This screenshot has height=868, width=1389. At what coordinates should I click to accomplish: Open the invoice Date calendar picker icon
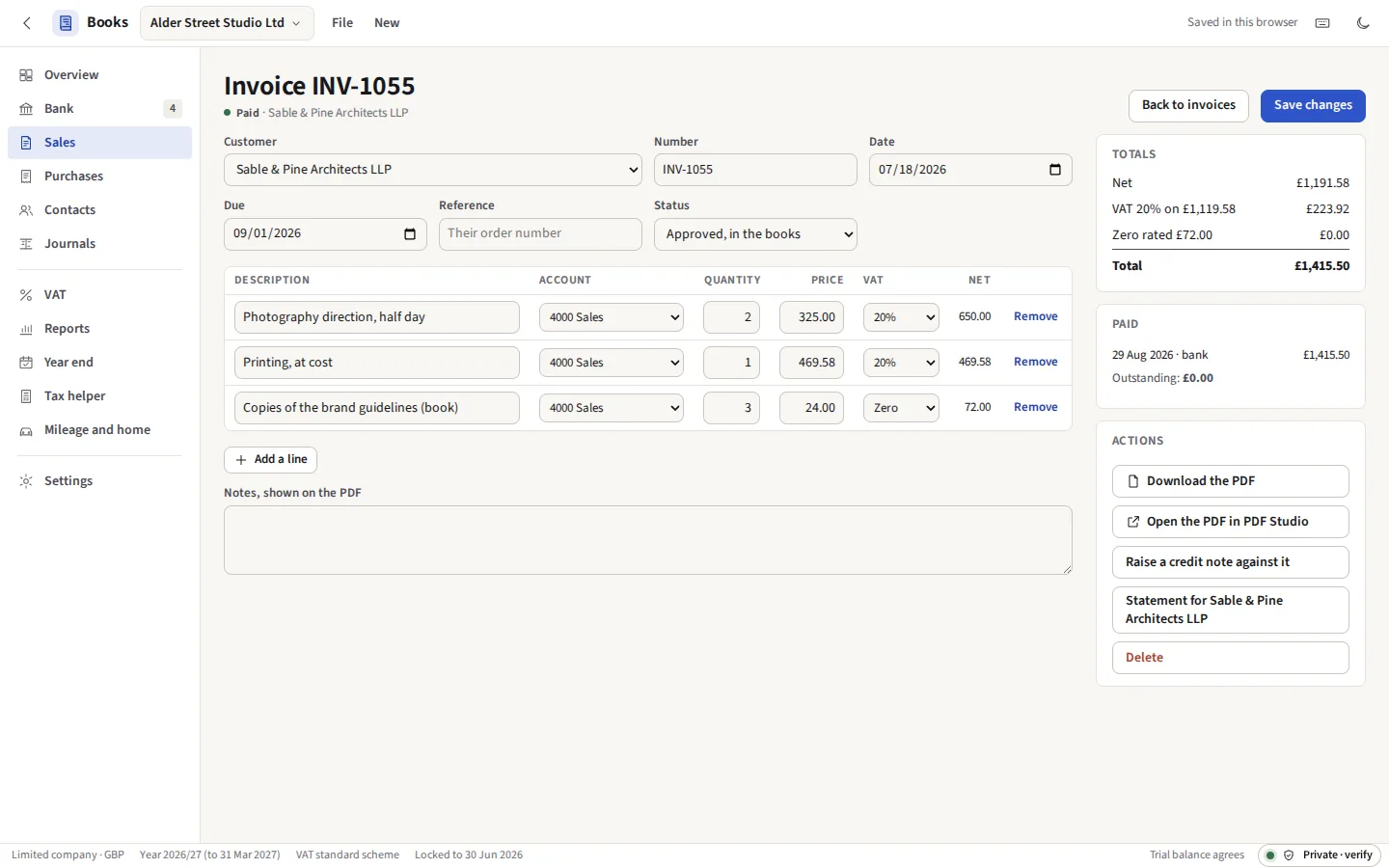1055,170
